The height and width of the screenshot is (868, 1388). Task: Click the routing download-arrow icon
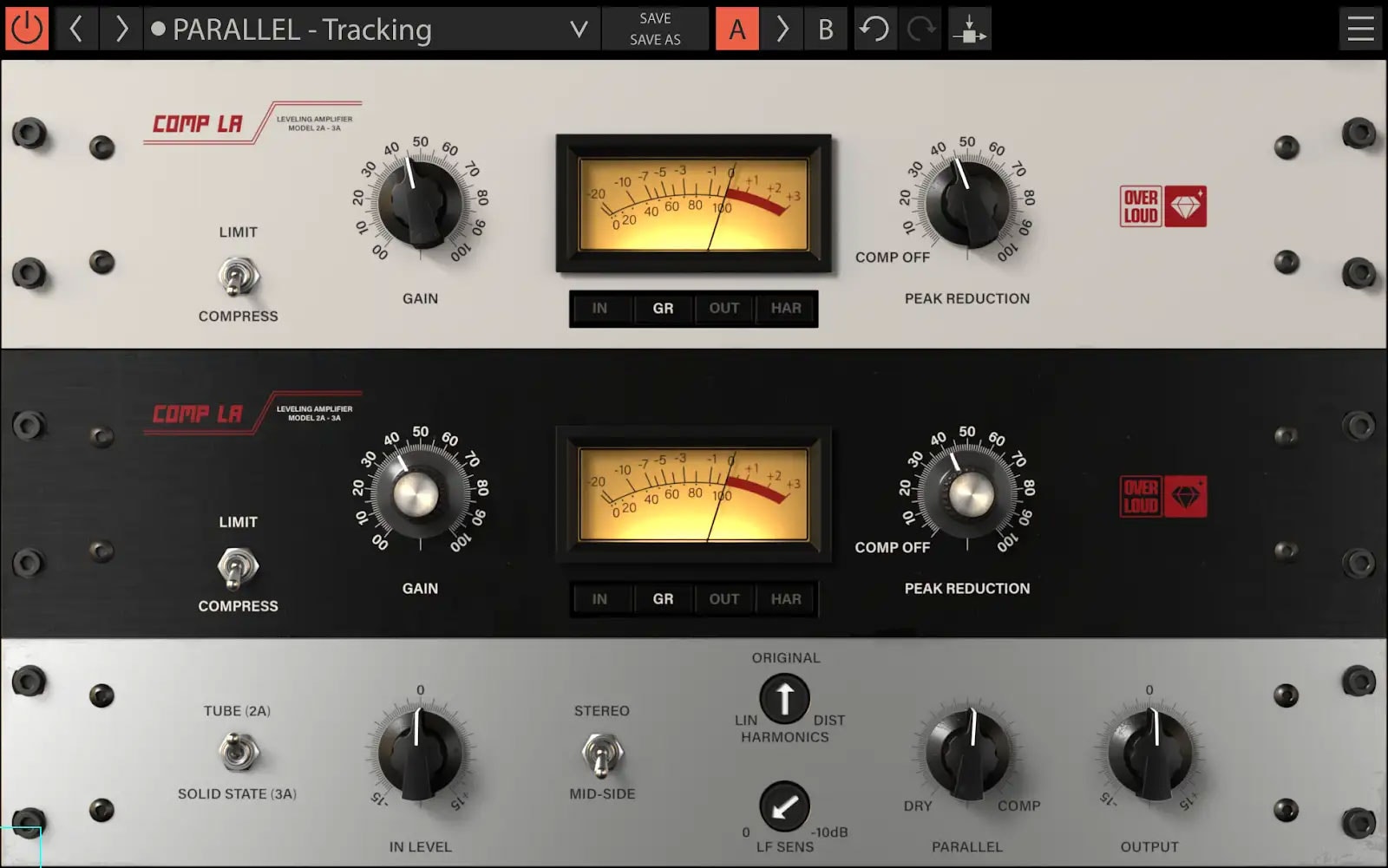click(969, 29)
